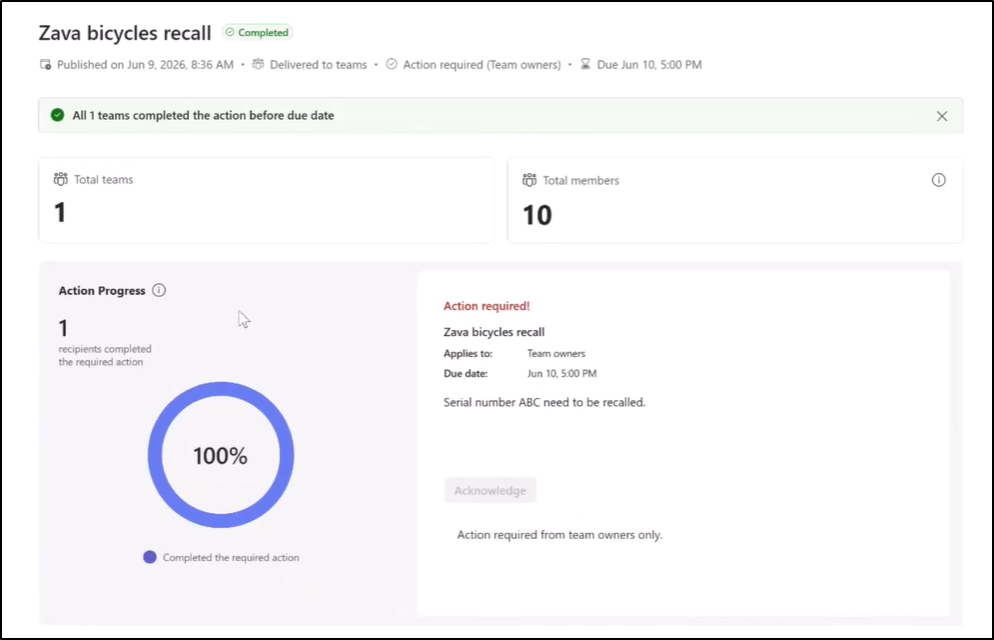Click the Completed status badge
Screen dimensions: 994x640
click(x=257, y=32)
